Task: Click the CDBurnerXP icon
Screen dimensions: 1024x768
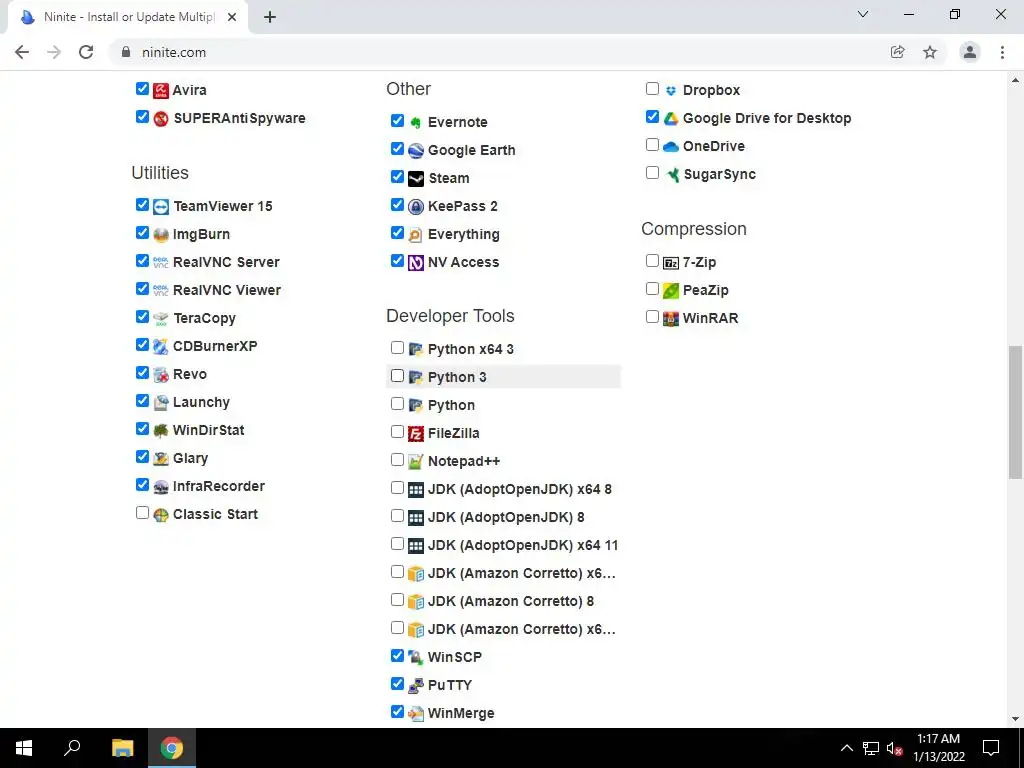Action: 161,346
